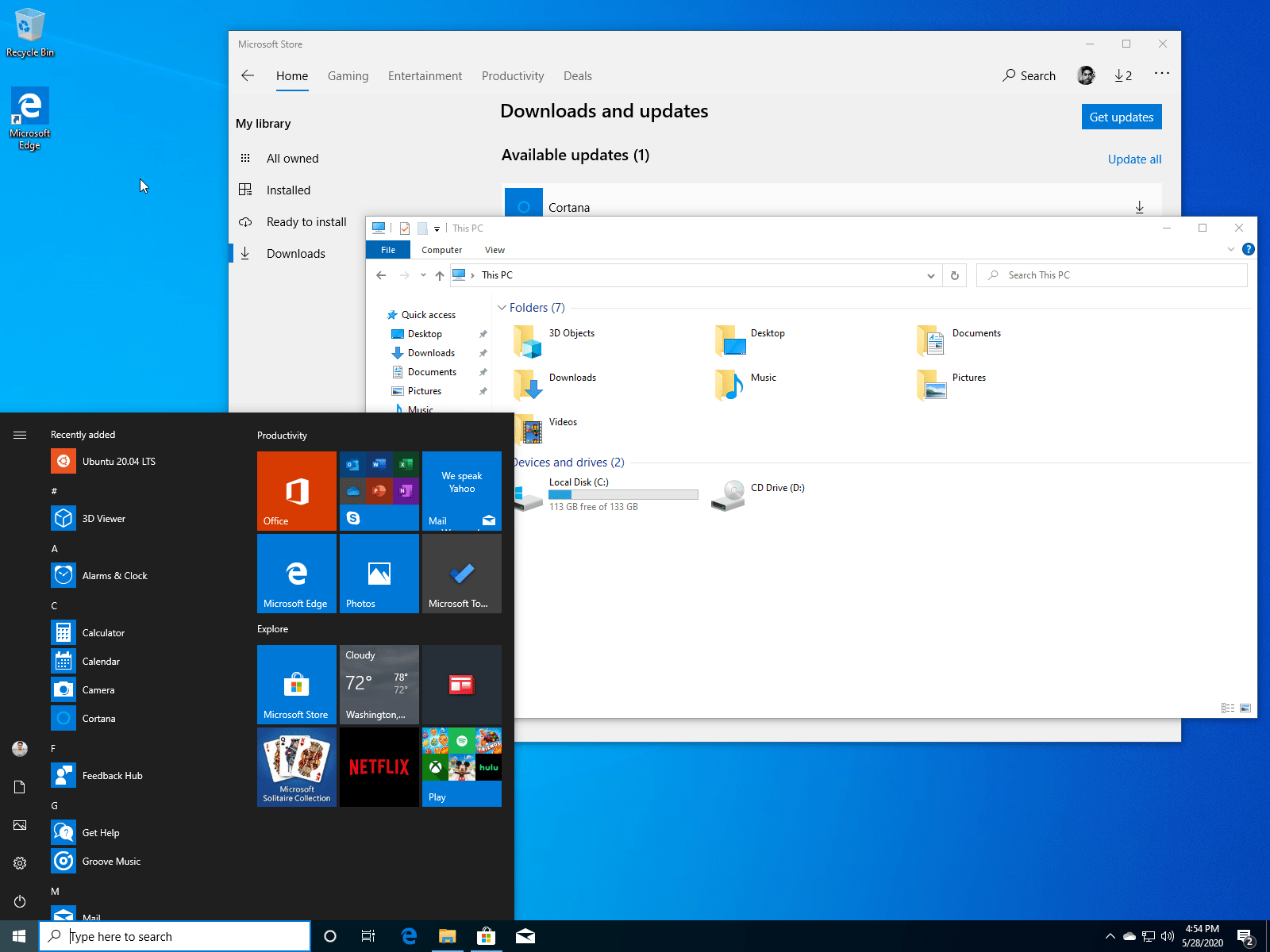The height and width of the screenshot is (952, 1270).
Task: Open the address bar history dropdown
Action: click(930, 275)
